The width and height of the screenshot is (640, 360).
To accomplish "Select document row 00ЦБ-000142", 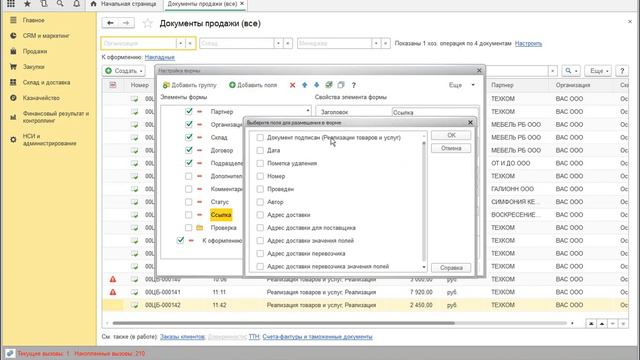I will point(365,305).
